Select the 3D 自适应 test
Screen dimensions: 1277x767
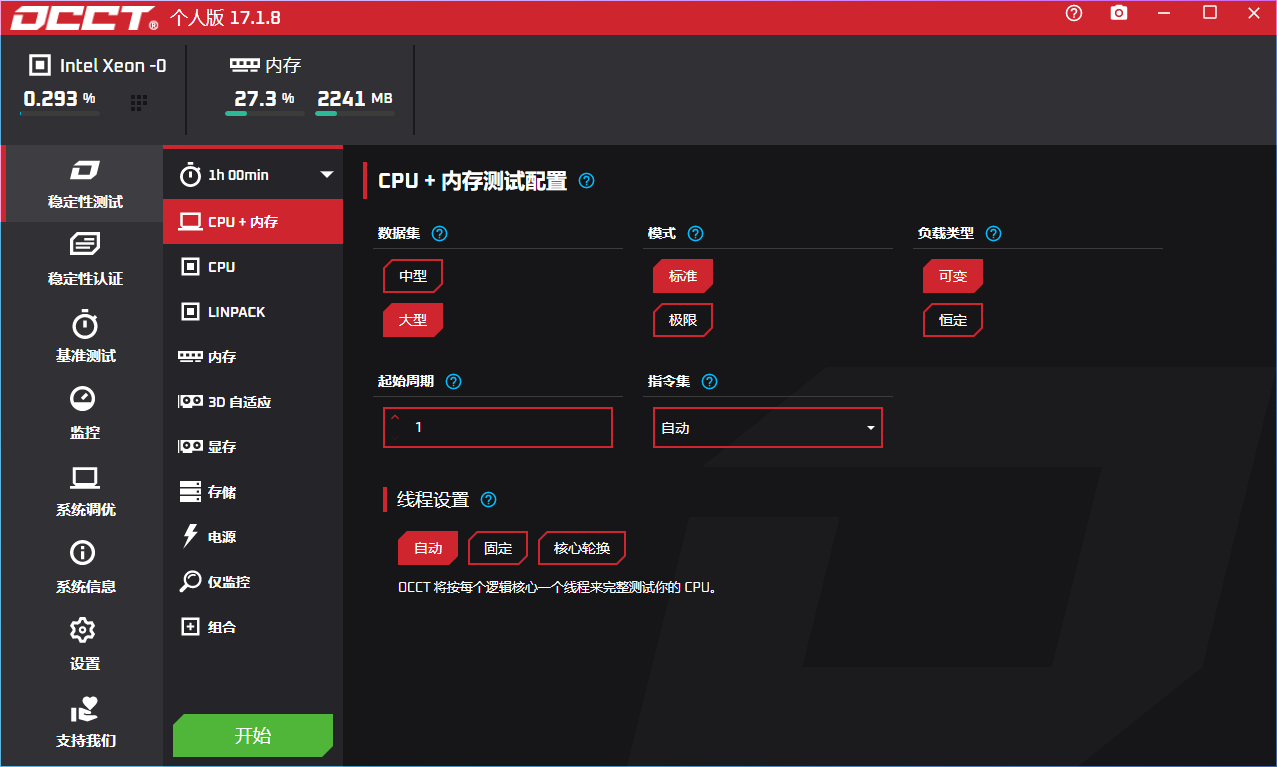point(253,402)
